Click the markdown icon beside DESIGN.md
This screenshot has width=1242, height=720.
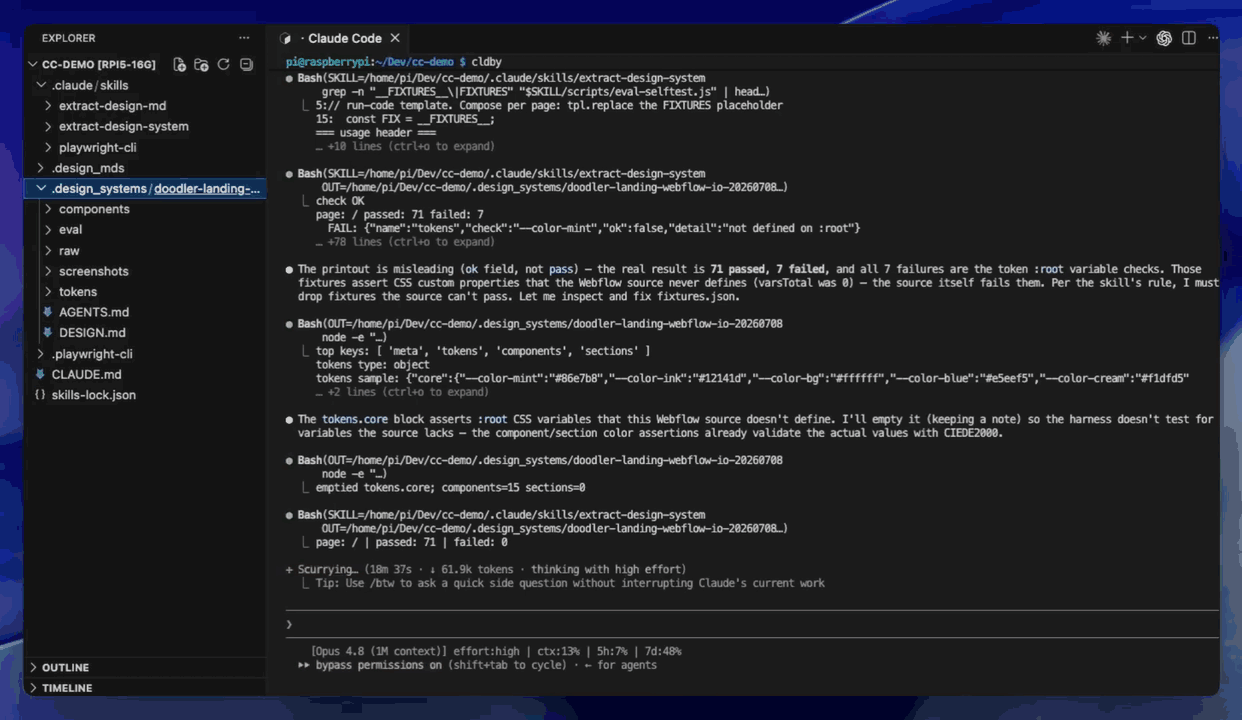(48, 332)
